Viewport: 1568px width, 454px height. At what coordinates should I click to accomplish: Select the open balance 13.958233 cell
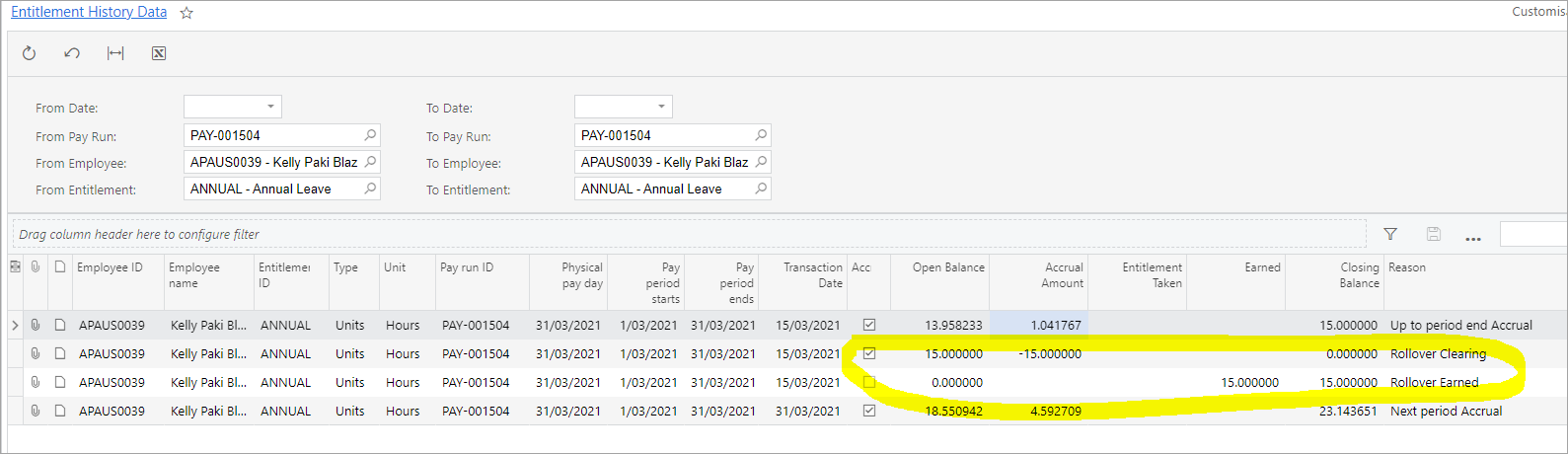939,325
